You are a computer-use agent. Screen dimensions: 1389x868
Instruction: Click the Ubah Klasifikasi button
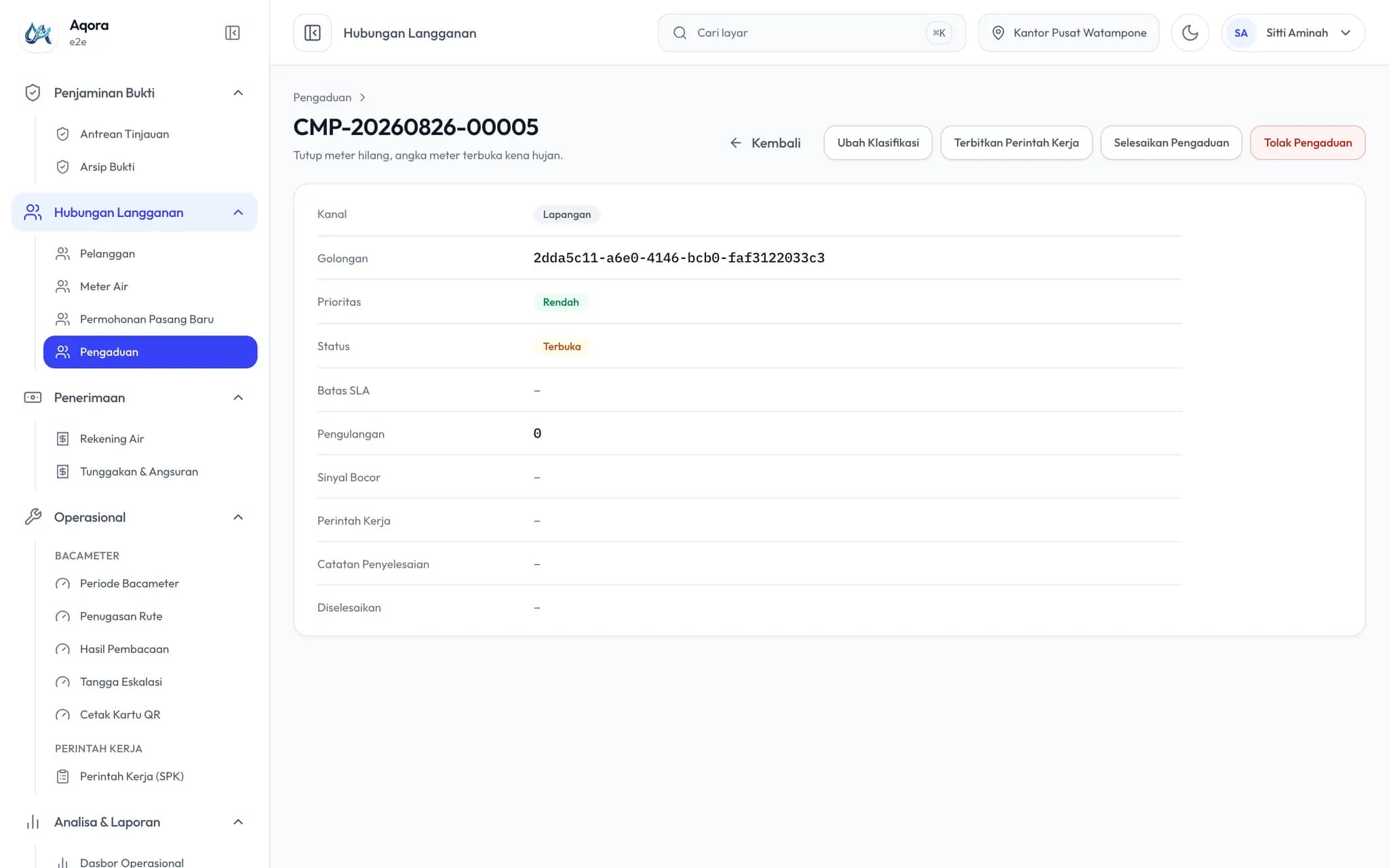coord(878,143)
